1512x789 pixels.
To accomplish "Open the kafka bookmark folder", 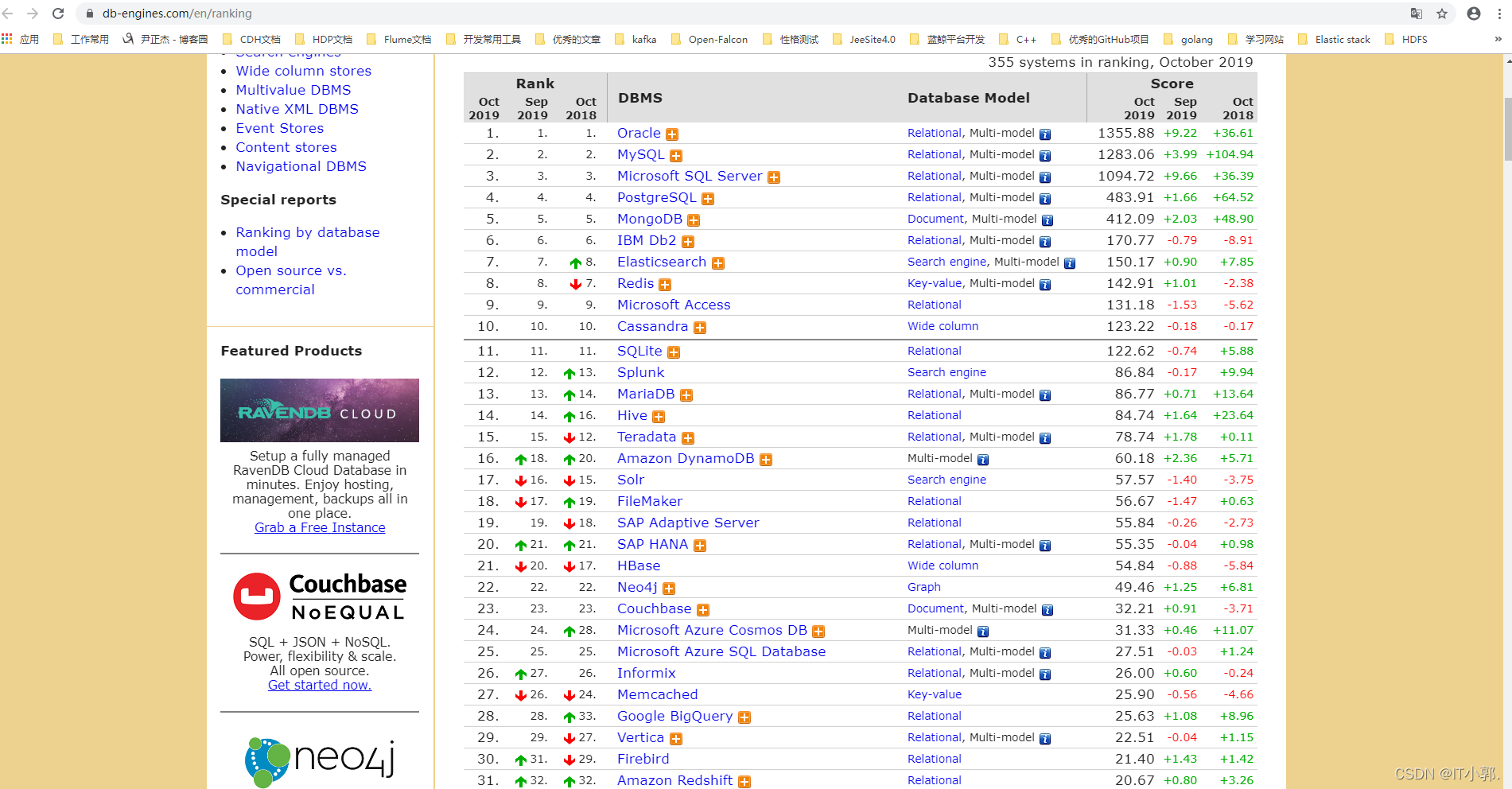I will tap(636, 39).
